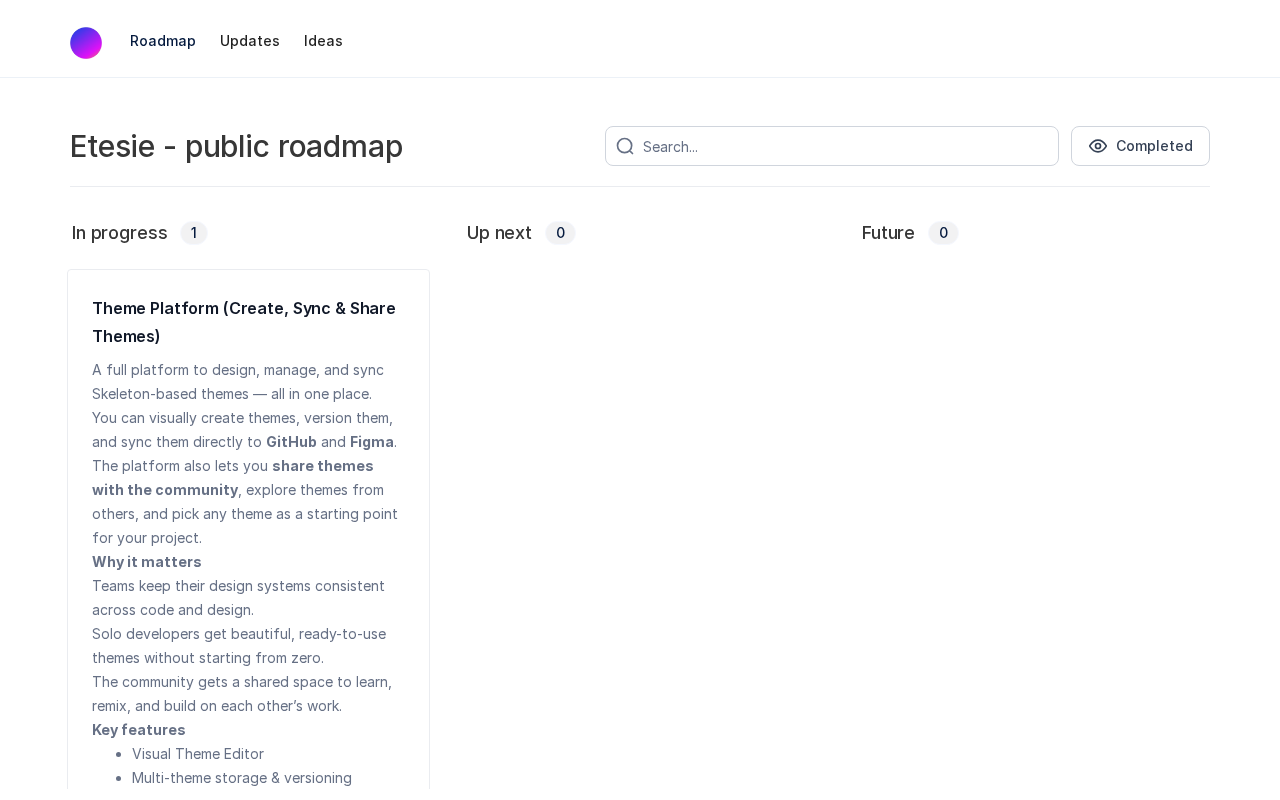
Task: Click the Visual Theme Editor bullet
Action: tap(198, 754)
